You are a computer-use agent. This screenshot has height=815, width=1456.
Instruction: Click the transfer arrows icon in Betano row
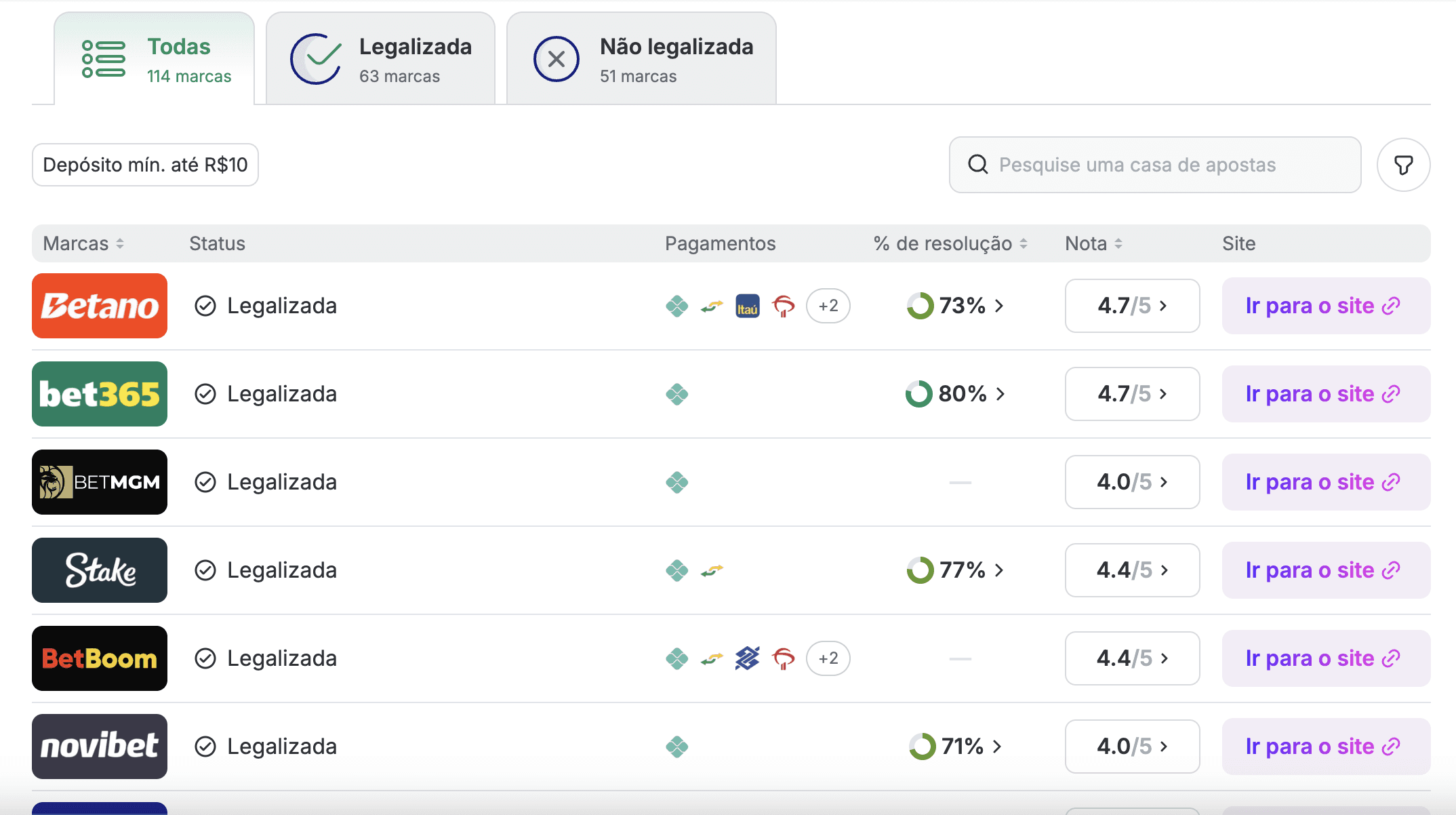pyautogui.click(x=712, y=306)
